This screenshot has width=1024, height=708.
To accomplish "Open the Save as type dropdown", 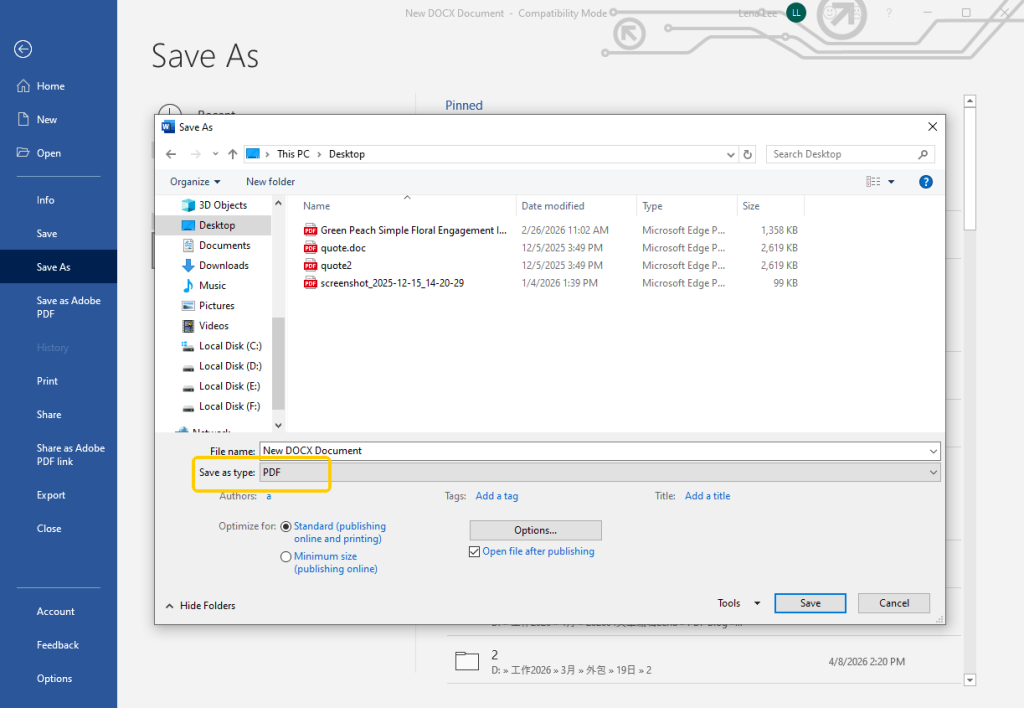I will point(932,472).
